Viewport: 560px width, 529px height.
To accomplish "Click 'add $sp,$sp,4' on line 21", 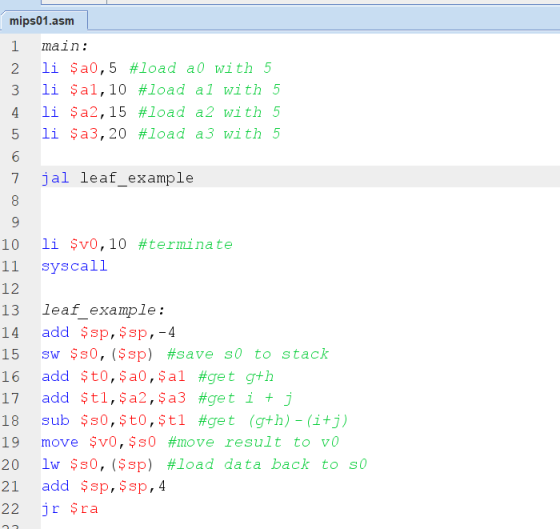I will 104,486.
